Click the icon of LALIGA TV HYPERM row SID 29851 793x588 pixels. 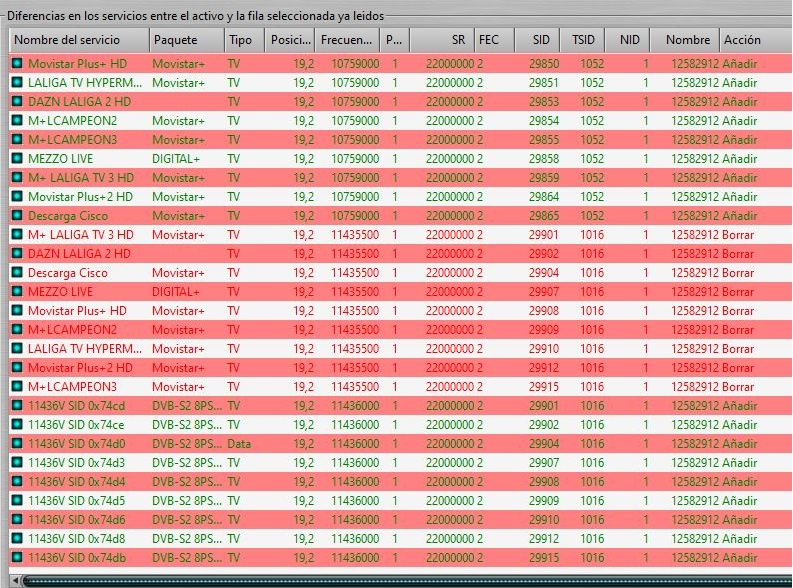[x=17, y=82]
